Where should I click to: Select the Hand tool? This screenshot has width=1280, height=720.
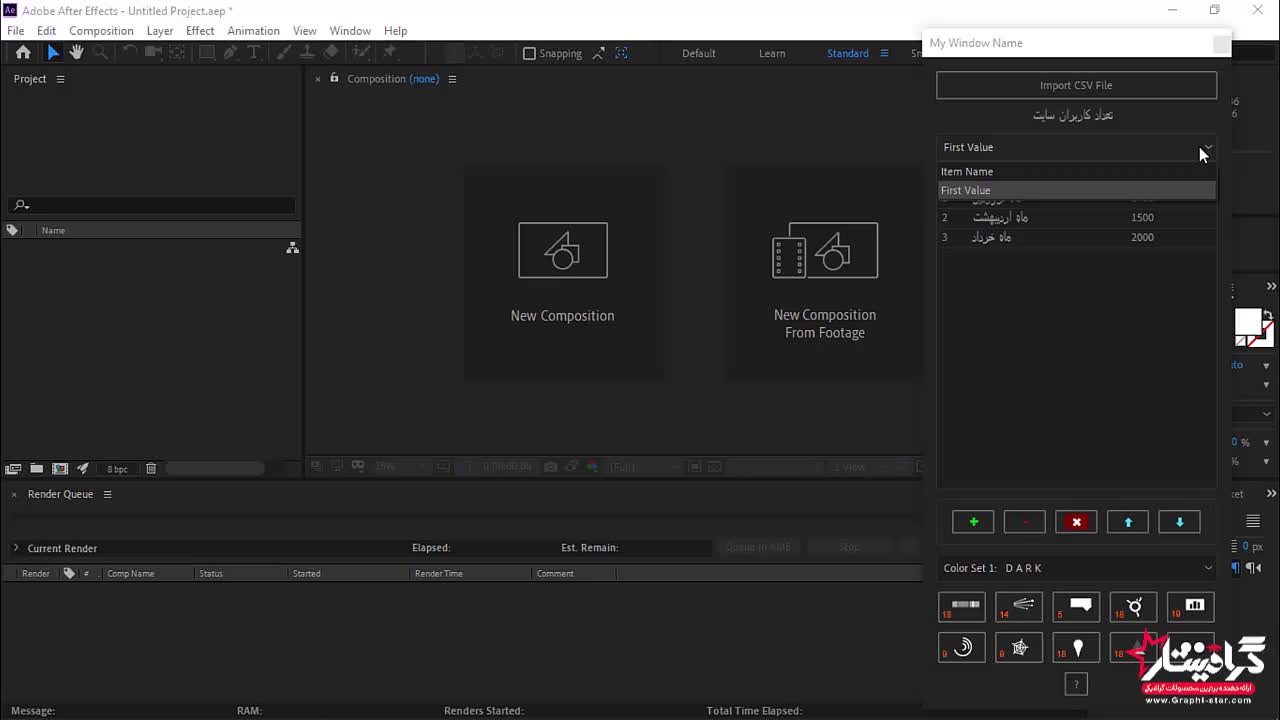[76, 53]
